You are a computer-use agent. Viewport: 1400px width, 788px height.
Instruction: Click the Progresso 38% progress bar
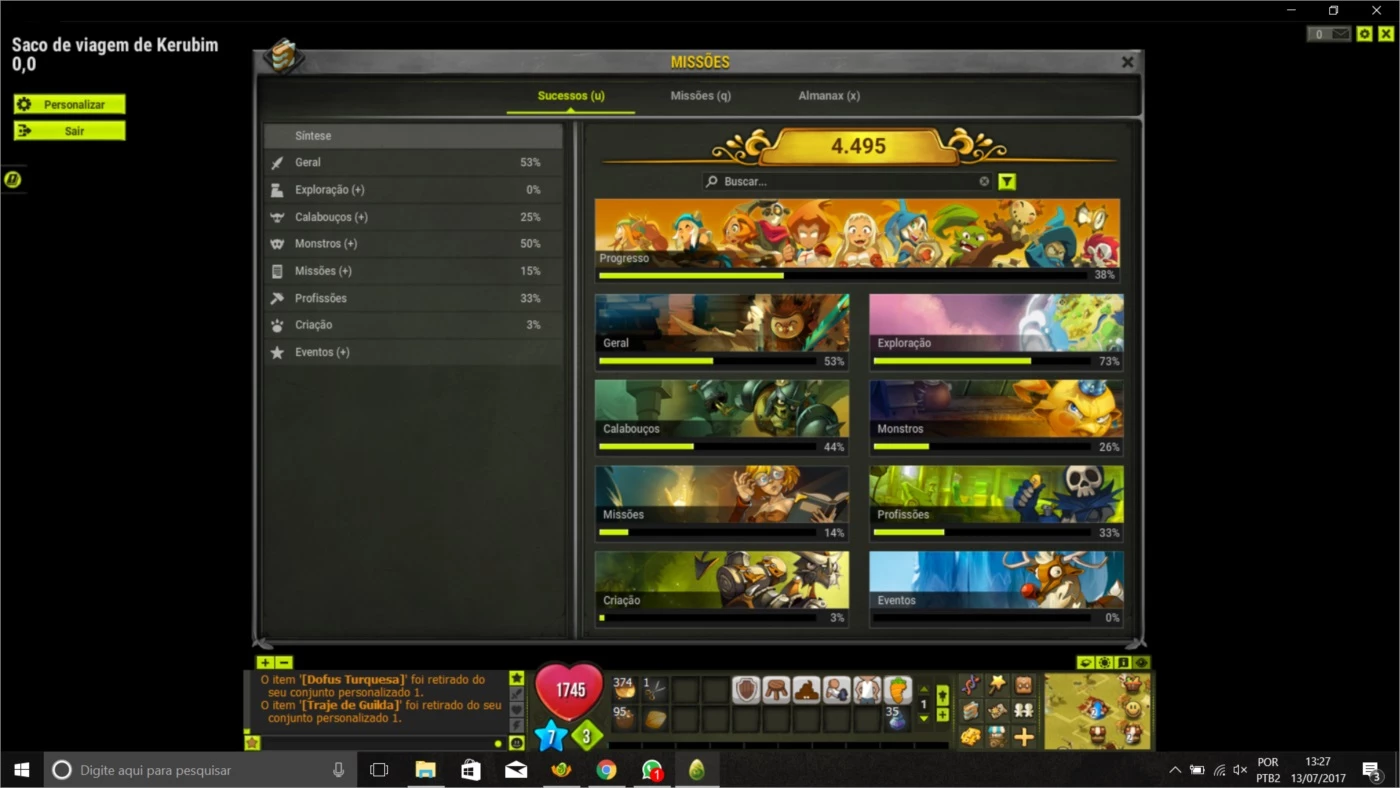842,275
